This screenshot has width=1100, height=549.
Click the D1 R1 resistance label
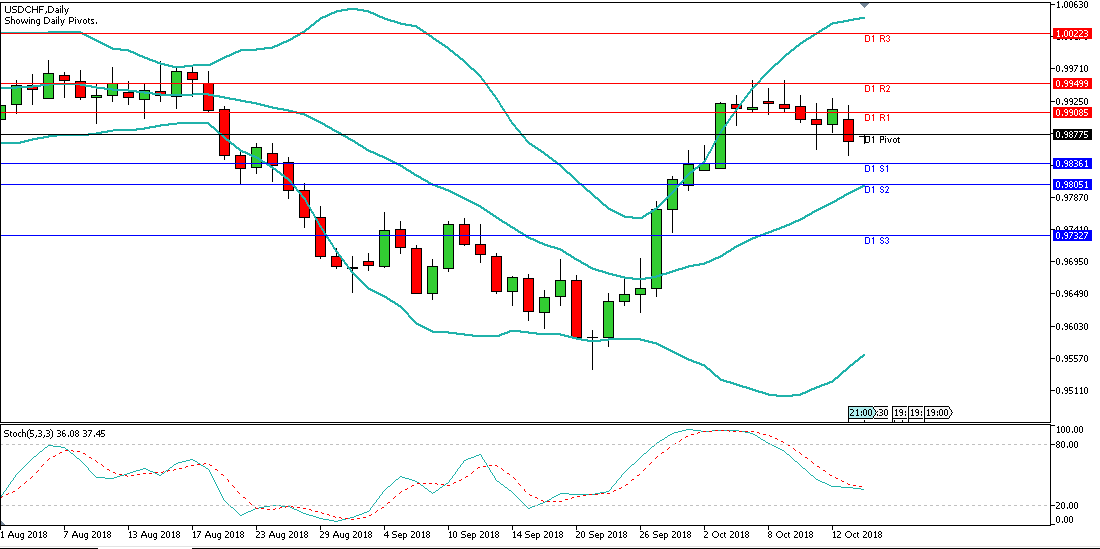coord(877,118)
